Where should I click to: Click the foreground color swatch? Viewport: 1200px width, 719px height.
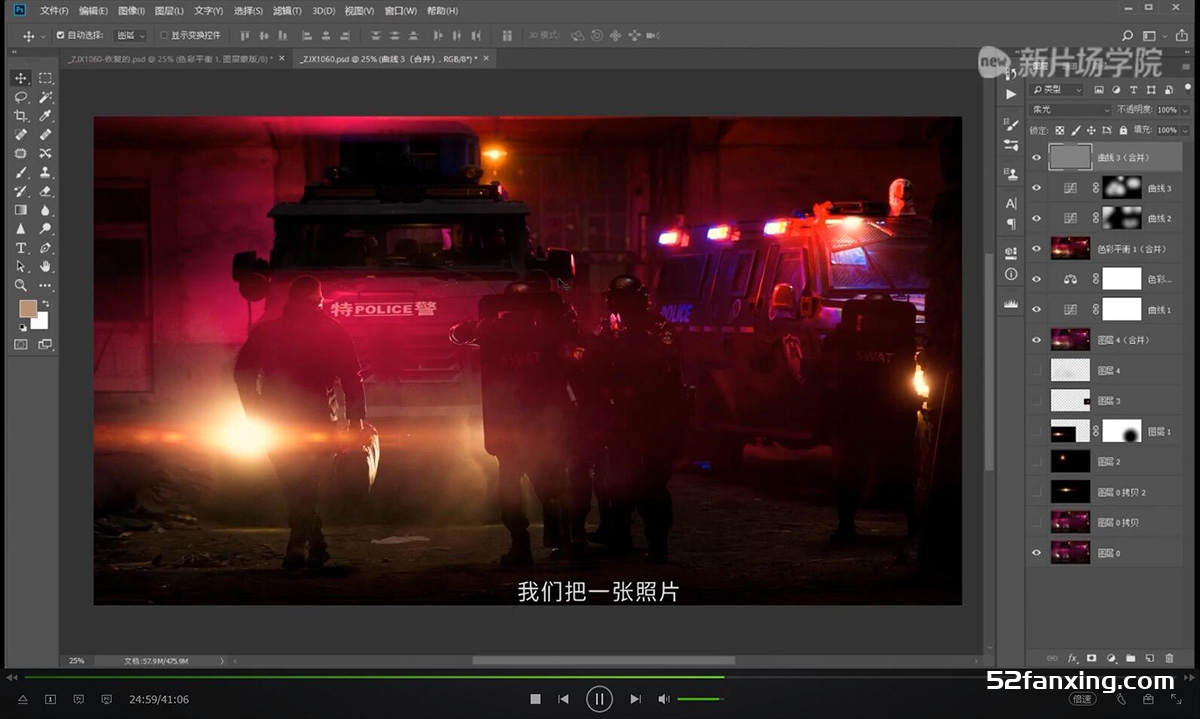[x=28, y=309]
